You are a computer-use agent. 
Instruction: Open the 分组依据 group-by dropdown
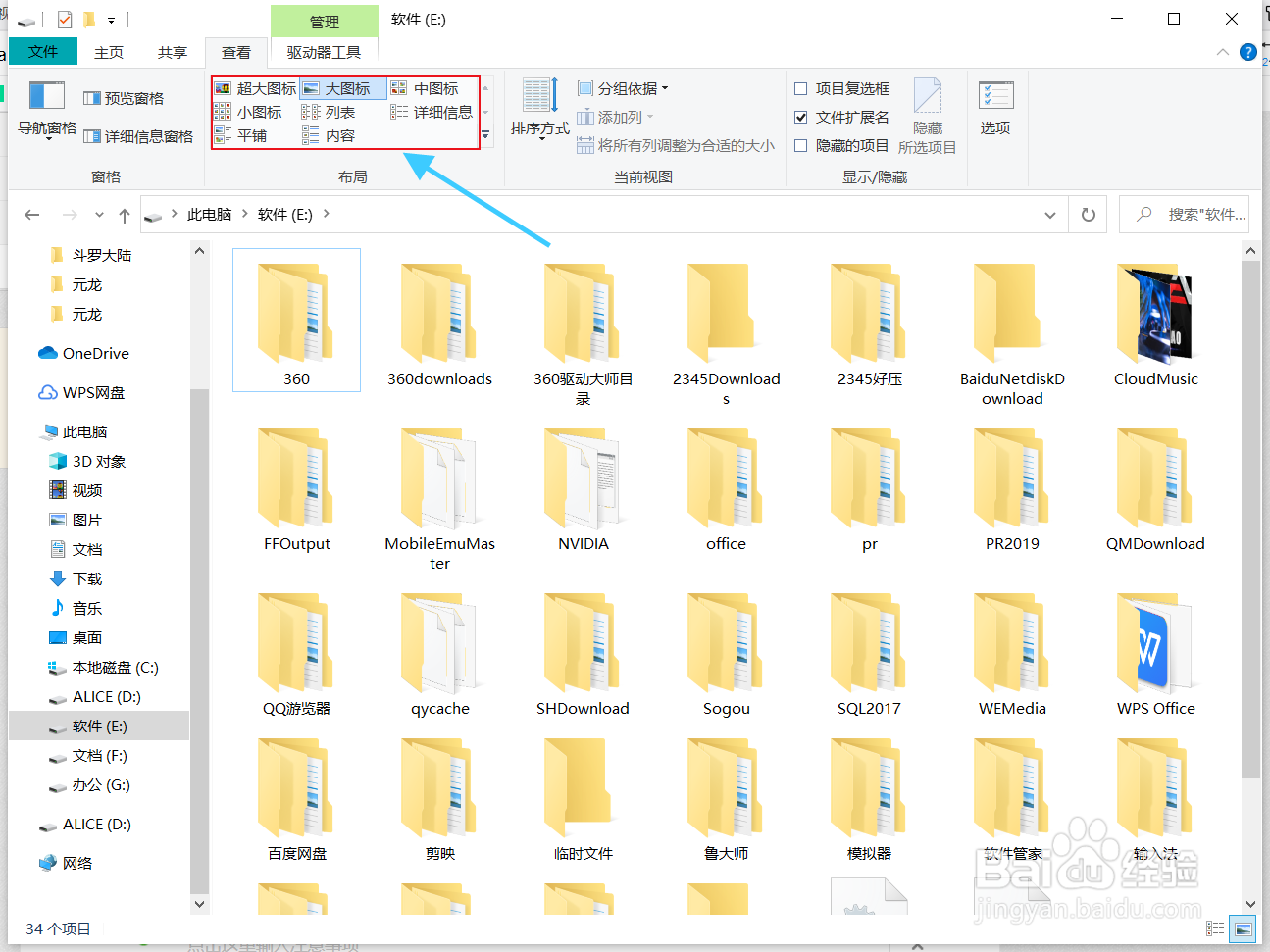[x=624, y=87]
